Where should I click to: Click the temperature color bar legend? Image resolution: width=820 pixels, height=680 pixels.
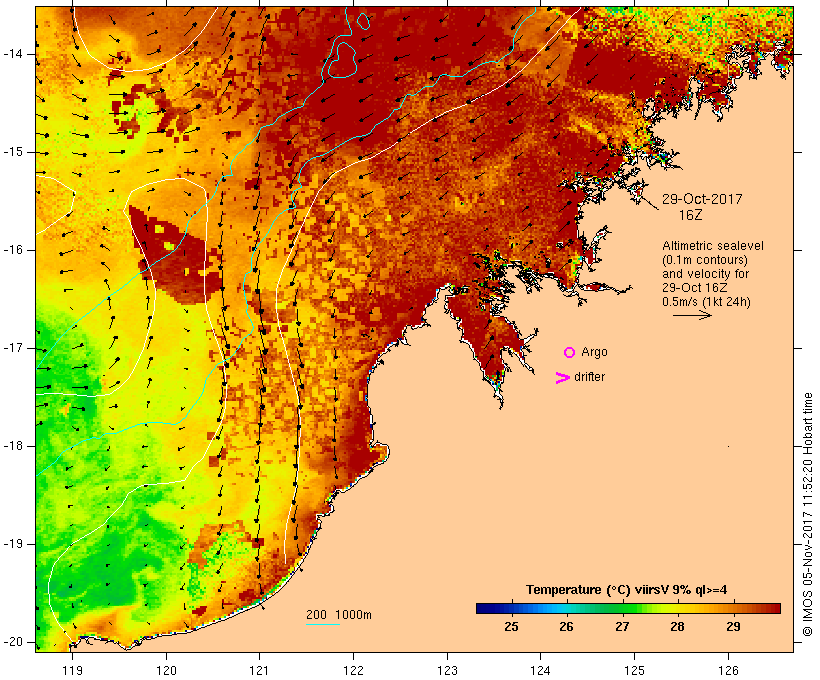[628, 608]
